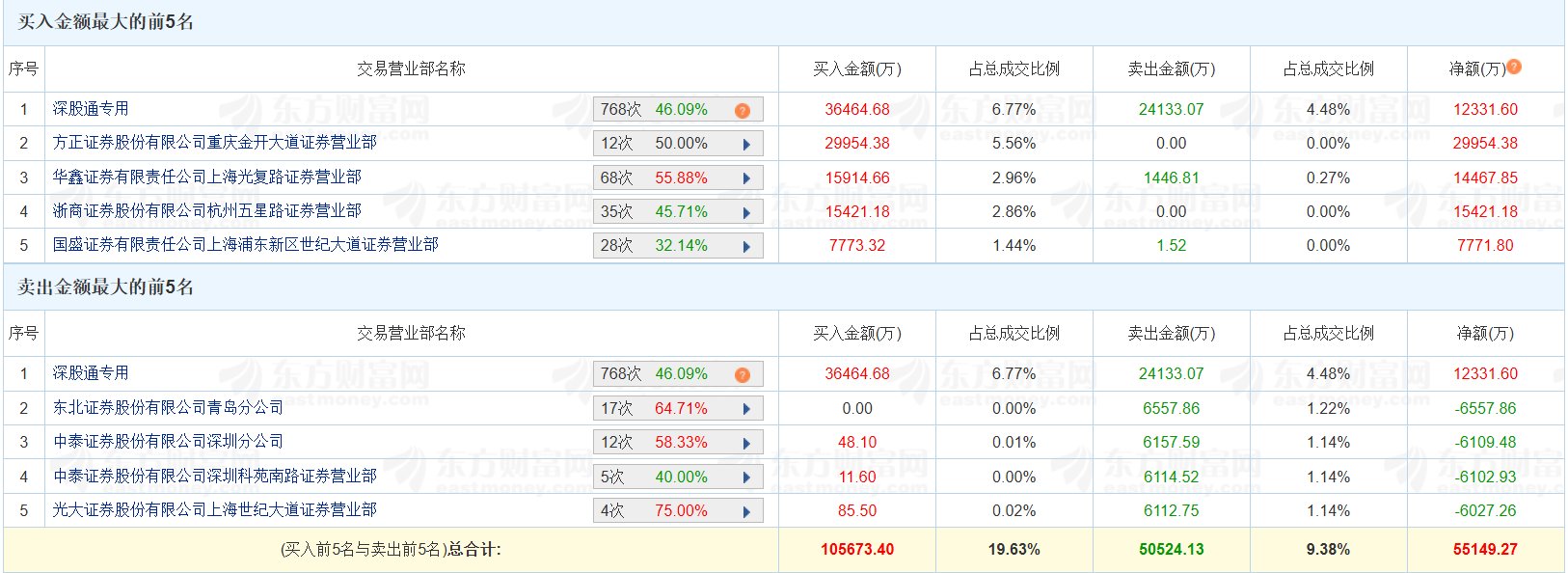Open 光大证券上海世纪大道证券营业部 link
The width and height of the screenshot is (1568, 573).
214,509
